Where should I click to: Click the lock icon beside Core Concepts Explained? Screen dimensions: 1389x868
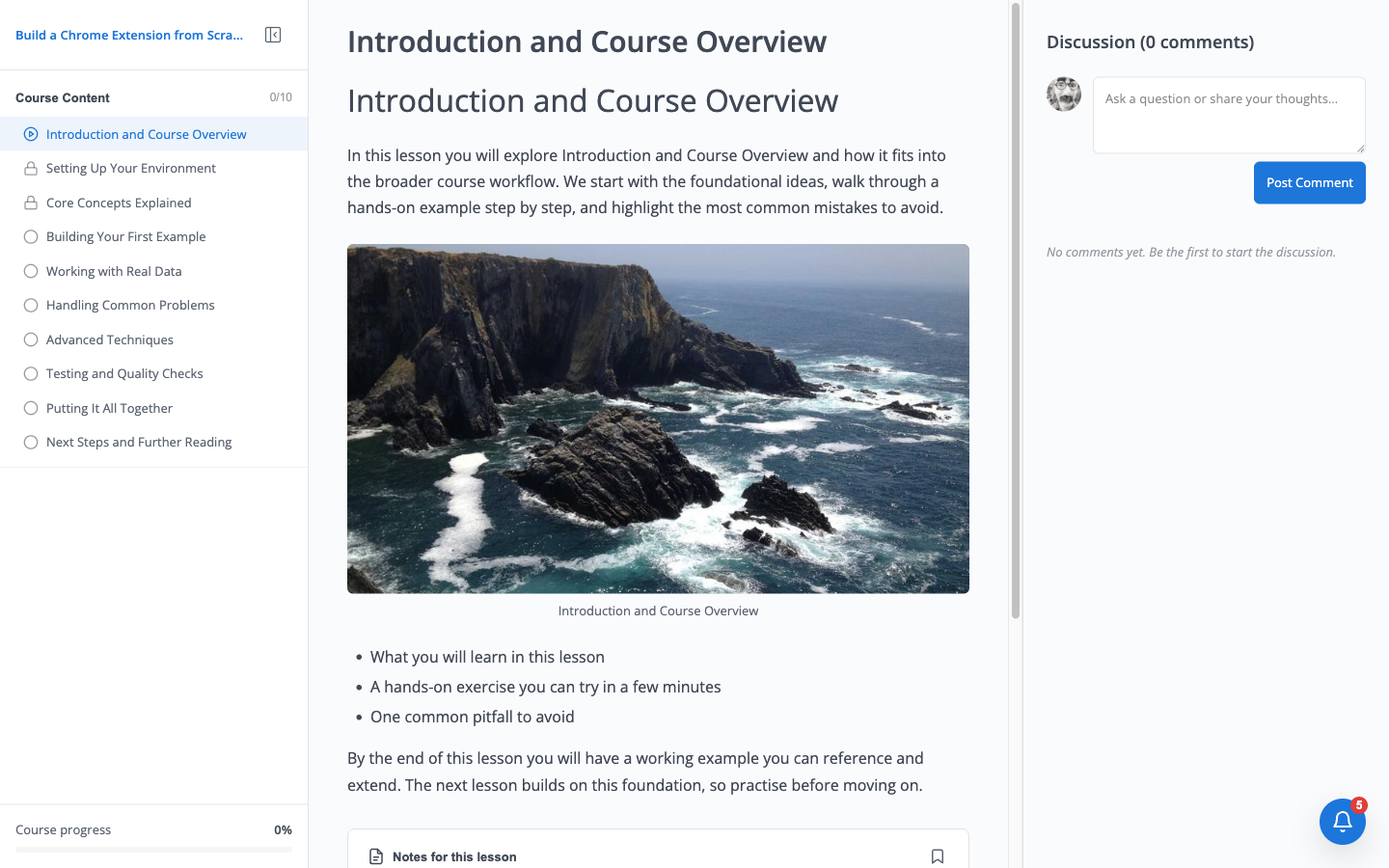[x=31, y=203]
